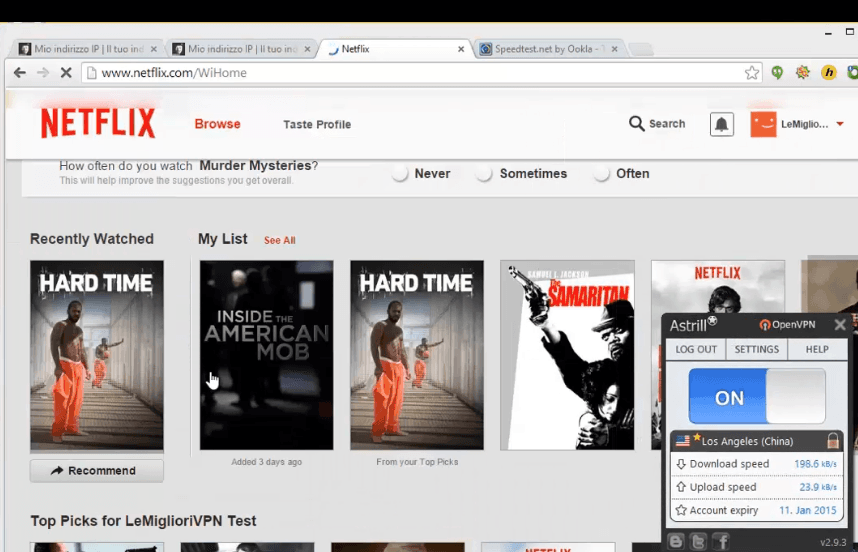Open the Netflix Browse menu

coord(218,124)
